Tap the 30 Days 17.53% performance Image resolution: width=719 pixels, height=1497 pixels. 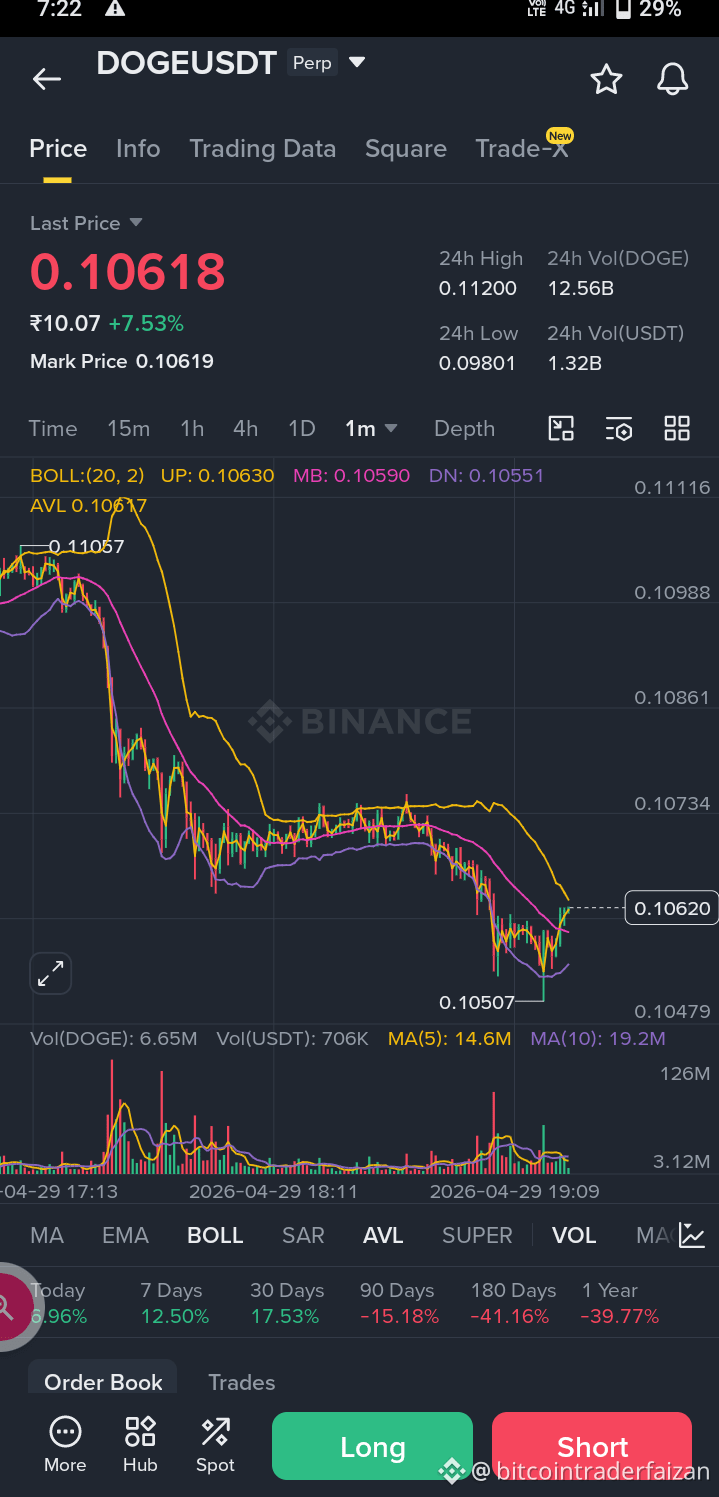(x=287, y=1304)
